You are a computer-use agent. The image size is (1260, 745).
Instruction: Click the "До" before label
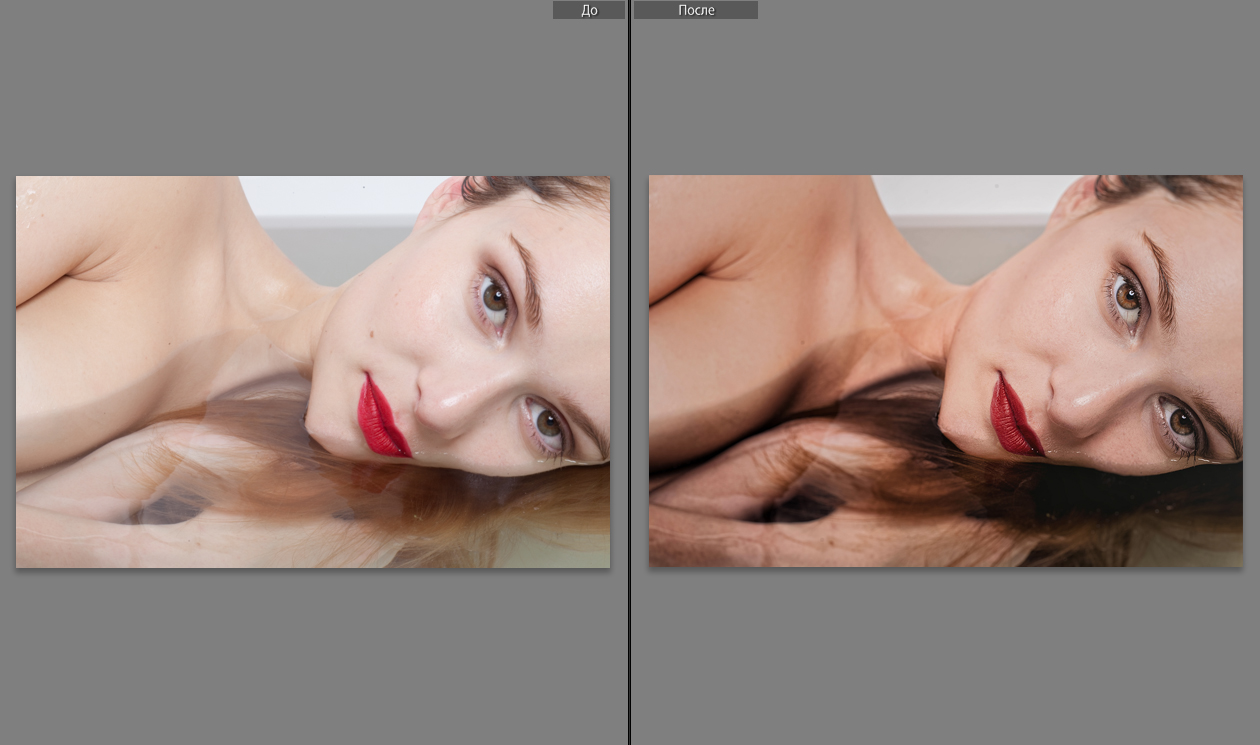(x=589, y=10)
